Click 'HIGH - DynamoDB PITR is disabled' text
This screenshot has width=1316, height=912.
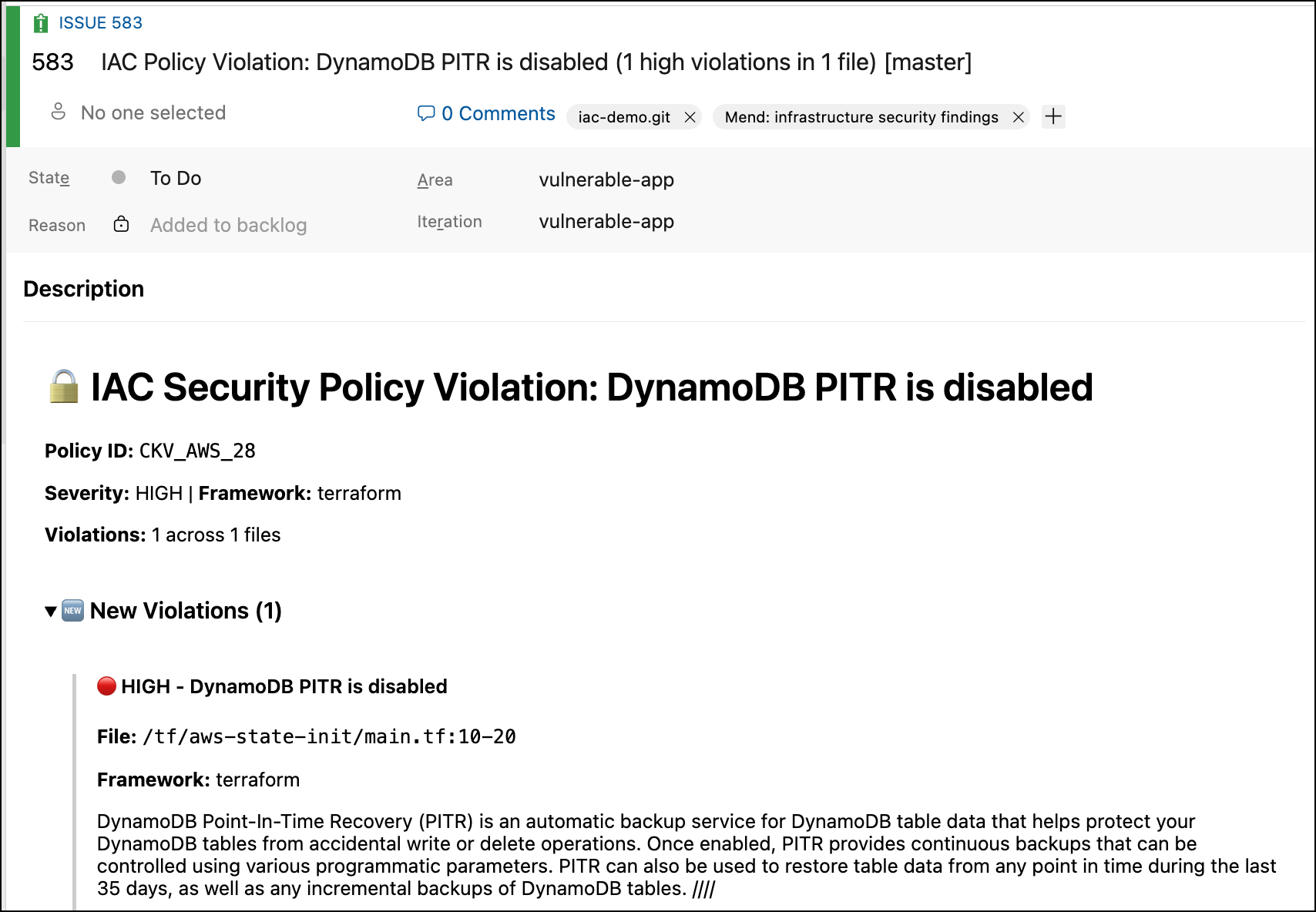[284, 686]
